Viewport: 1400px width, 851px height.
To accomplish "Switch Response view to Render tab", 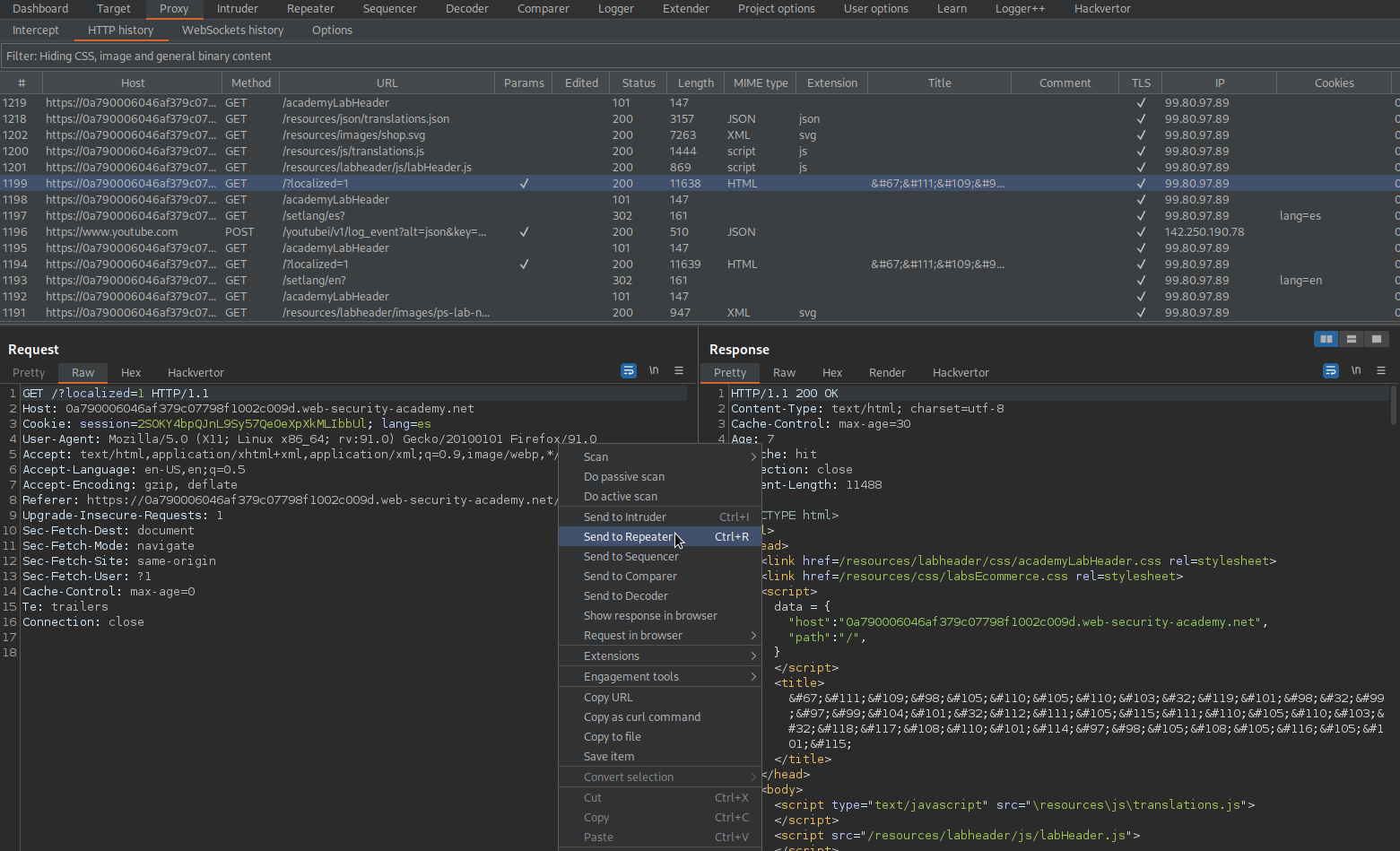I will [x=887, y=373].
